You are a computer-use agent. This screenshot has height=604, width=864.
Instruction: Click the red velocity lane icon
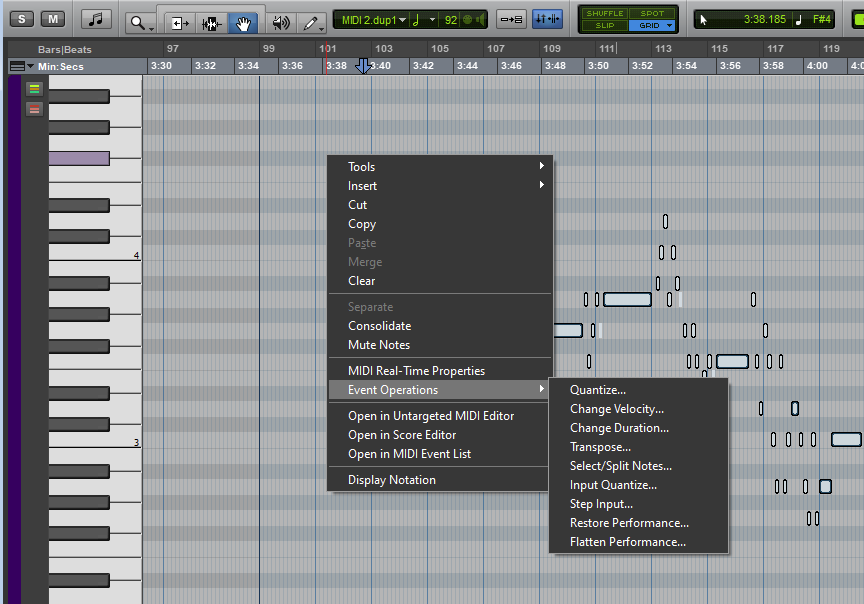[x=34, y=109]
